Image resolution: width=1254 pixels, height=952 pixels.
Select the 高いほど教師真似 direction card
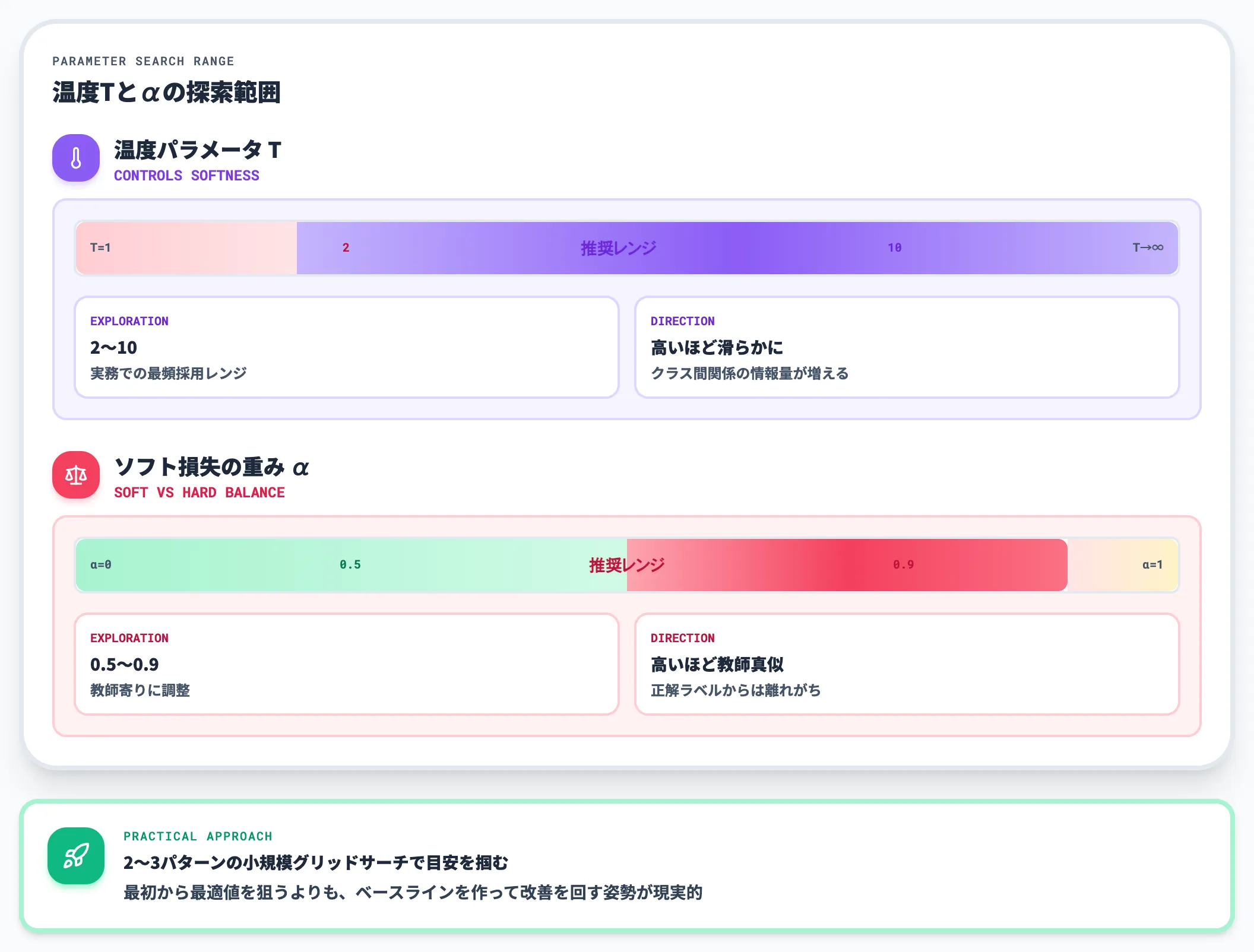907,664
